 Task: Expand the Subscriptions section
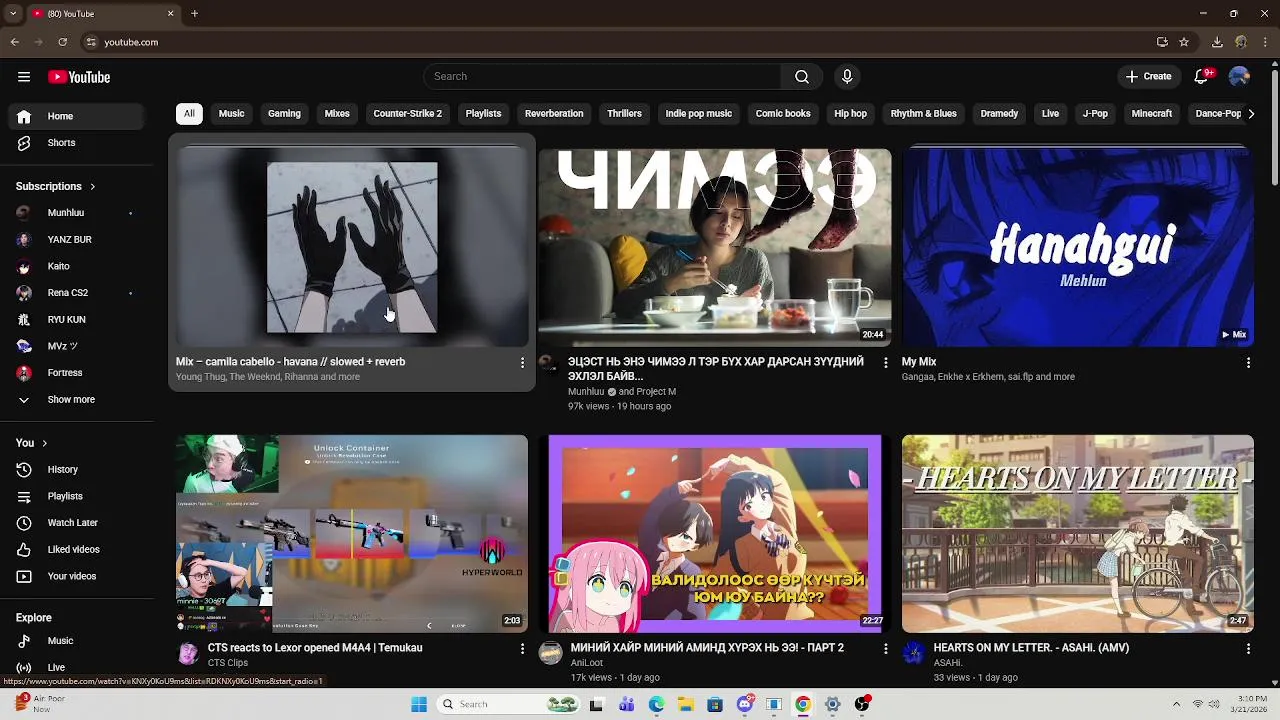56,187
